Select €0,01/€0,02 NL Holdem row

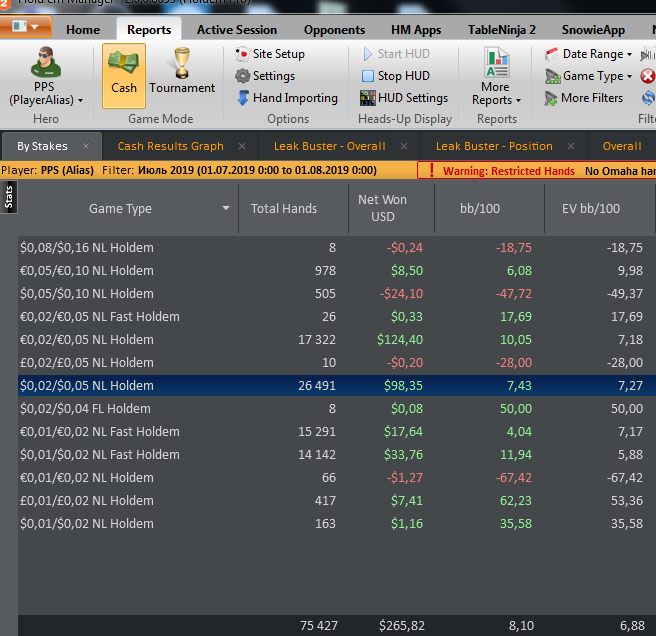pos(337,477)
